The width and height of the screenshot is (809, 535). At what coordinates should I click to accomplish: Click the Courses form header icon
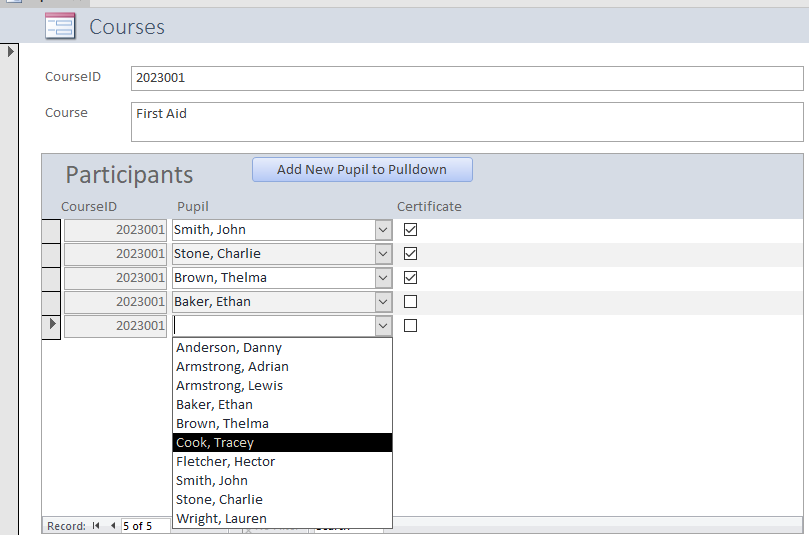(60, 27)
